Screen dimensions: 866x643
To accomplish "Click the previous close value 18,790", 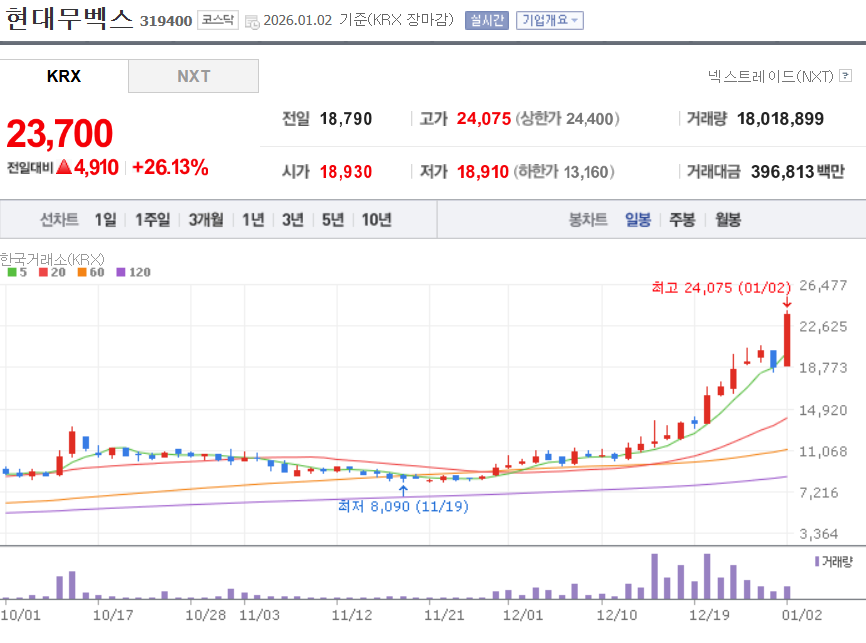I will (346, 119).
